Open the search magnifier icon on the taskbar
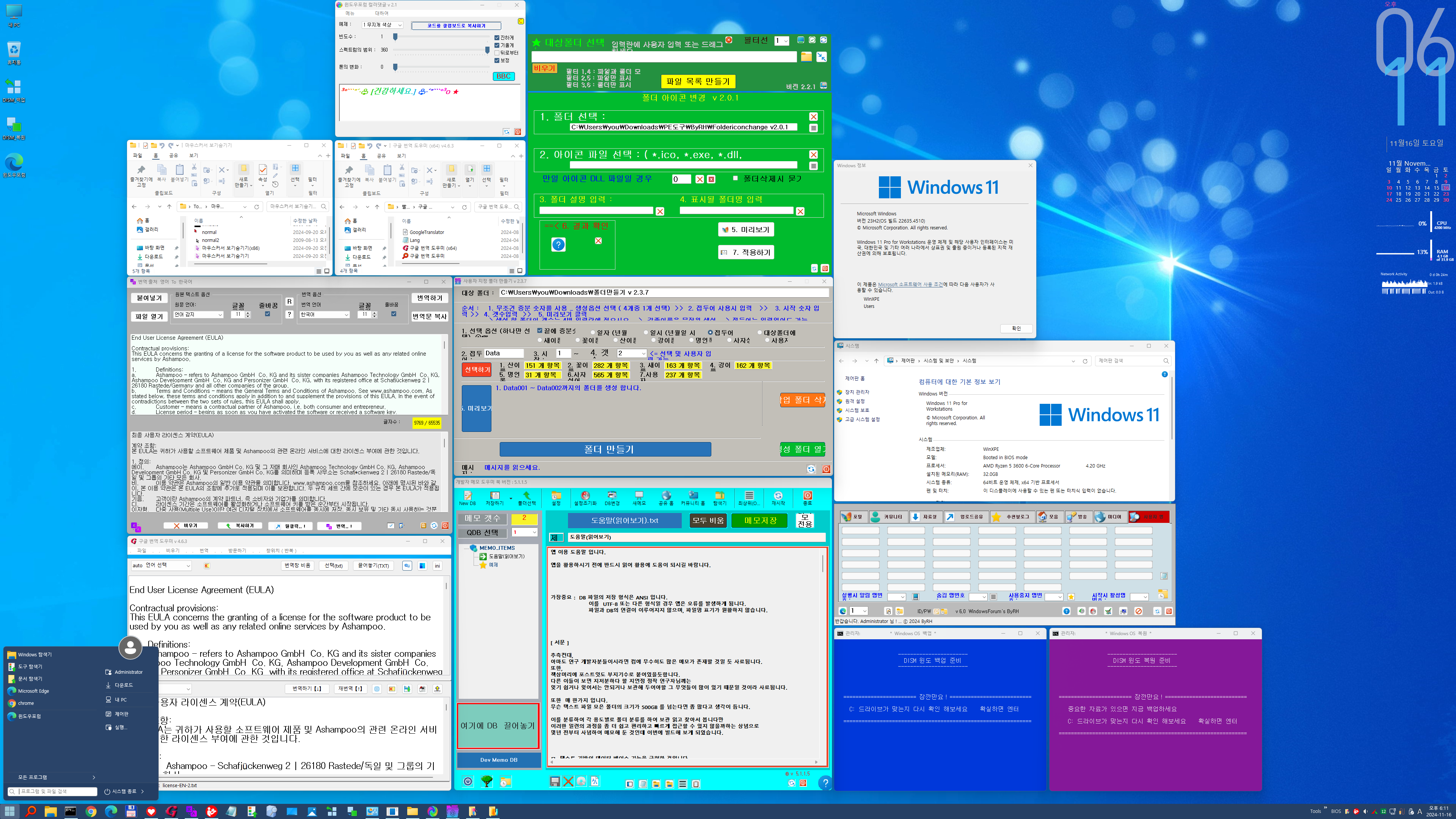The height and width of the screenshot is (819, 1456). coord(30,811)
